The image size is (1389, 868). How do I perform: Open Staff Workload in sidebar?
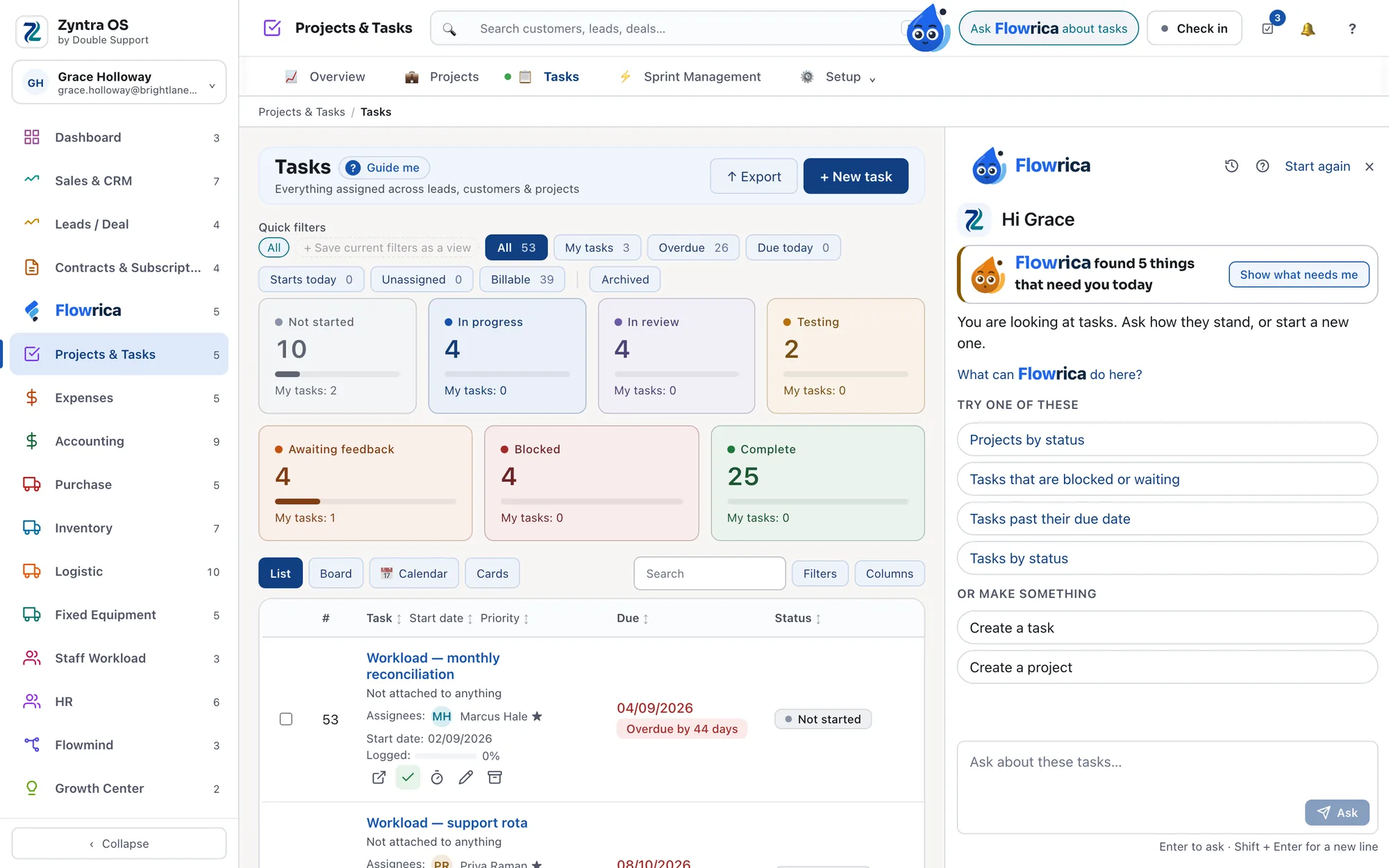[x=119, y=658]
